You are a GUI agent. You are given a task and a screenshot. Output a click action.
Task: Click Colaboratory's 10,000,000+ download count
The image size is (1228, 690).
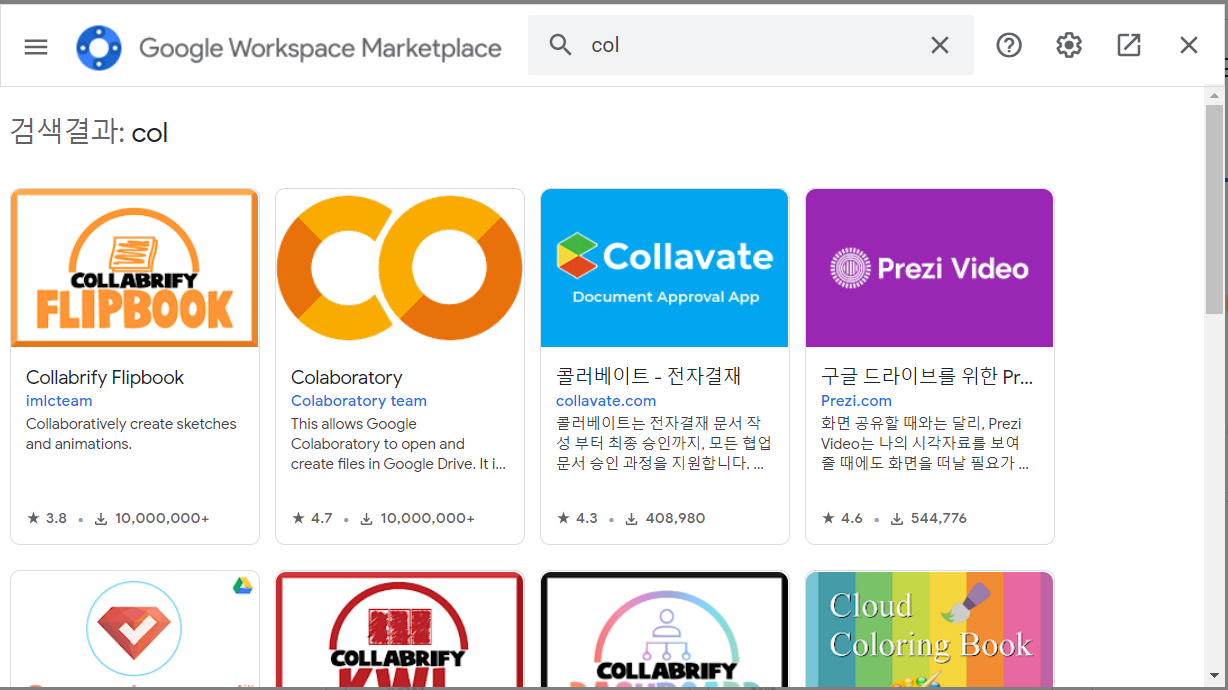click(417, 518)
